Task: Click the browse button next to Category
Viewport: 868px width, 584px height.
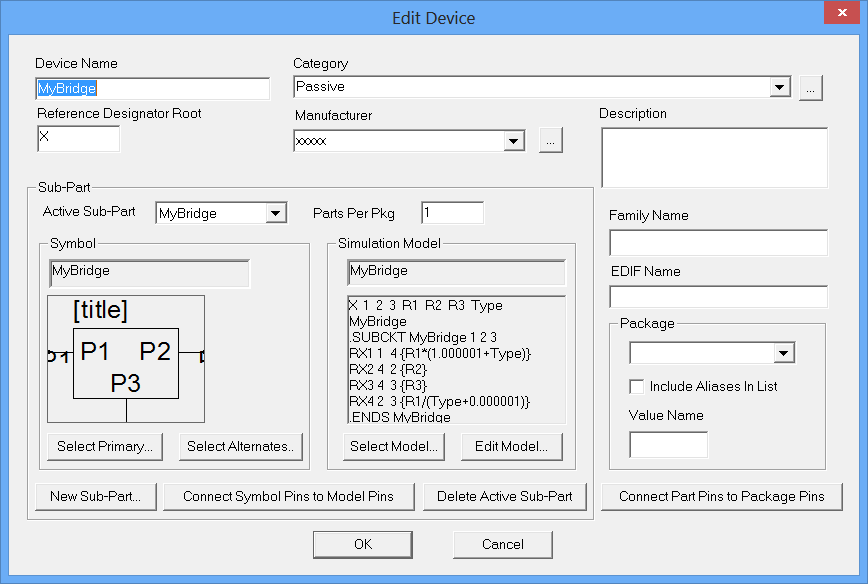Action: (x=810, y=88)
